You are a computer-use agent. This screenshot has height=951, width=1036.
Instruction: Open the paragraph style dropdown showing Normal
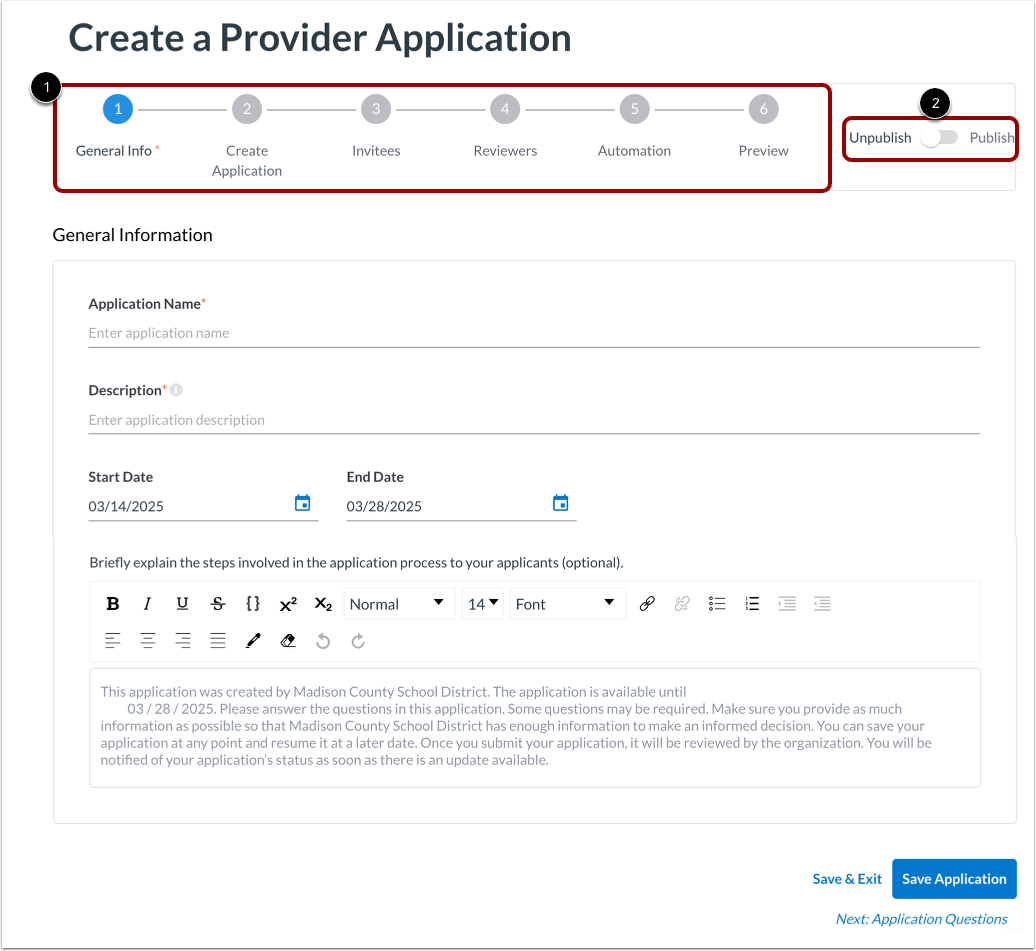(399, 603)
